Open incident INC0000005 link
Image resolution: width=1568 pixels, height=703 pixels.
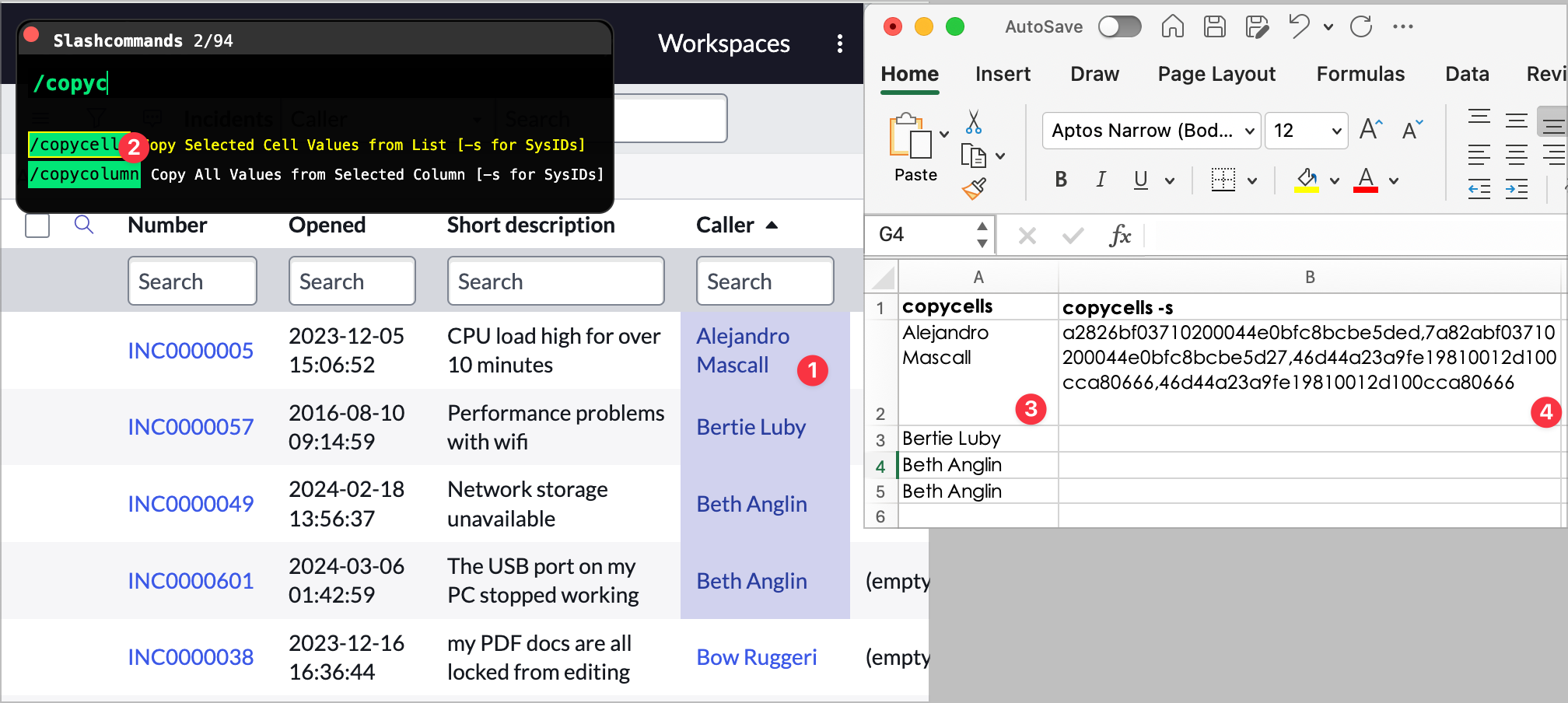click(191, 351)
